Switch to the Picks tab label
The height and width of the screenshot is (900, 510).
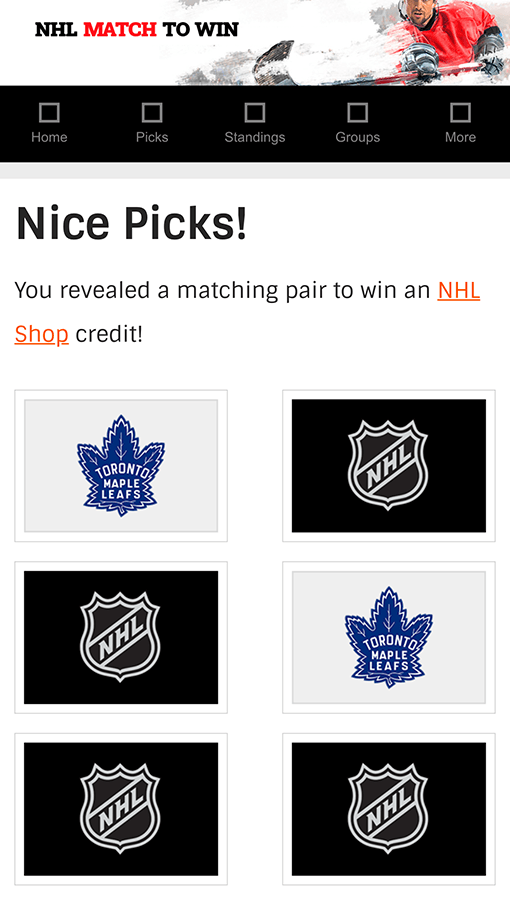point(152,137)
